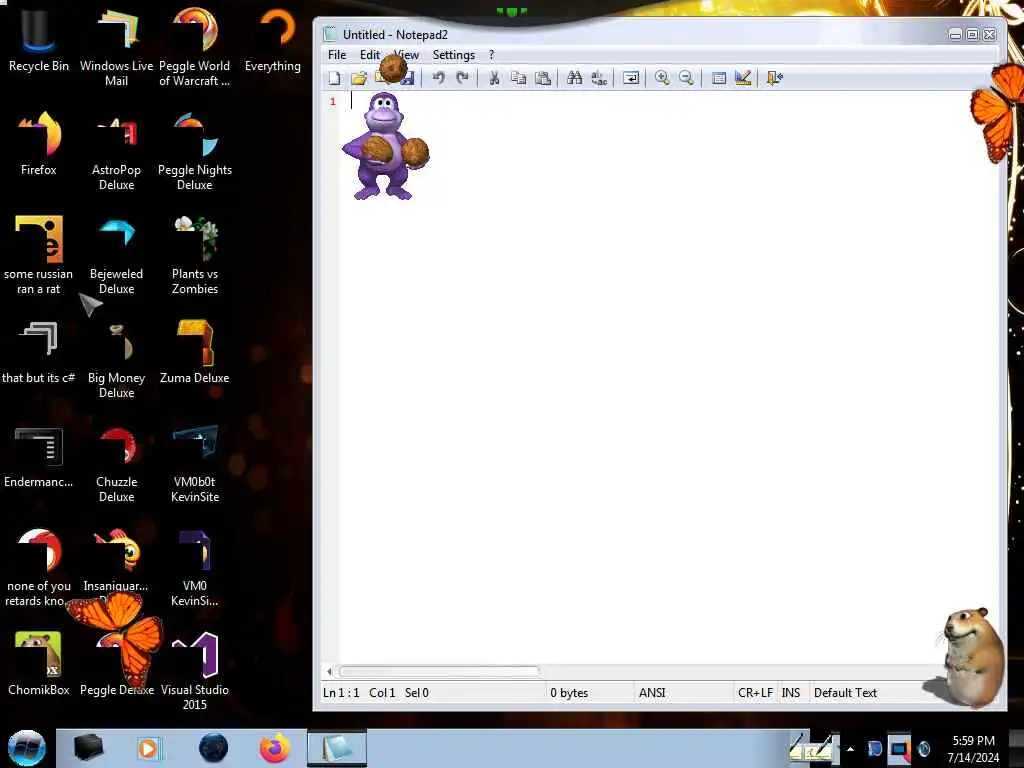The width and height of the screenshot is (1024, 768).
Task: Paste using the clipboard toolbar icon
Action: point(543,78)
